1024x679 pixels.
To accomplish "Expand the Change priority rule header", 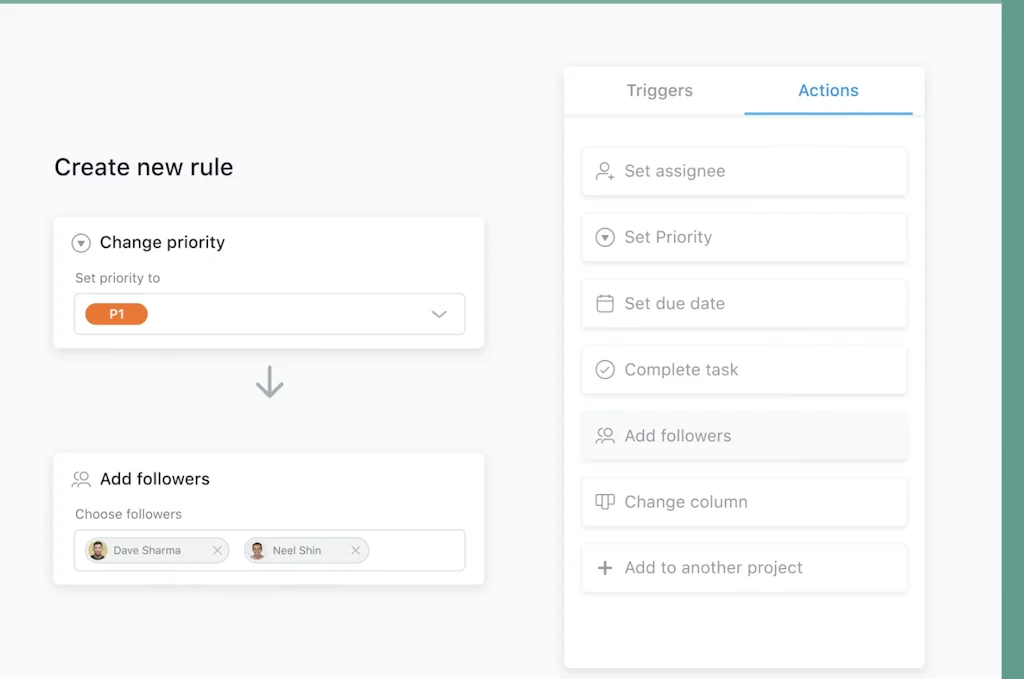I will (81, 242).
